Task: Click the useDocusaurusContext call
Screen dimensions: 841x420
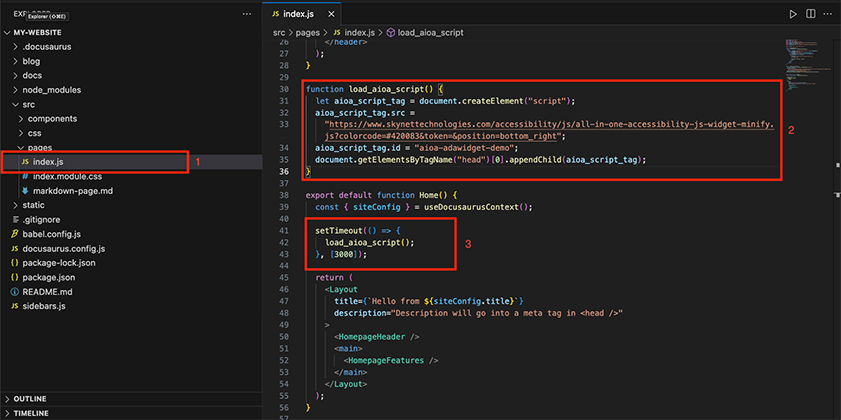Action: (471, 207)
